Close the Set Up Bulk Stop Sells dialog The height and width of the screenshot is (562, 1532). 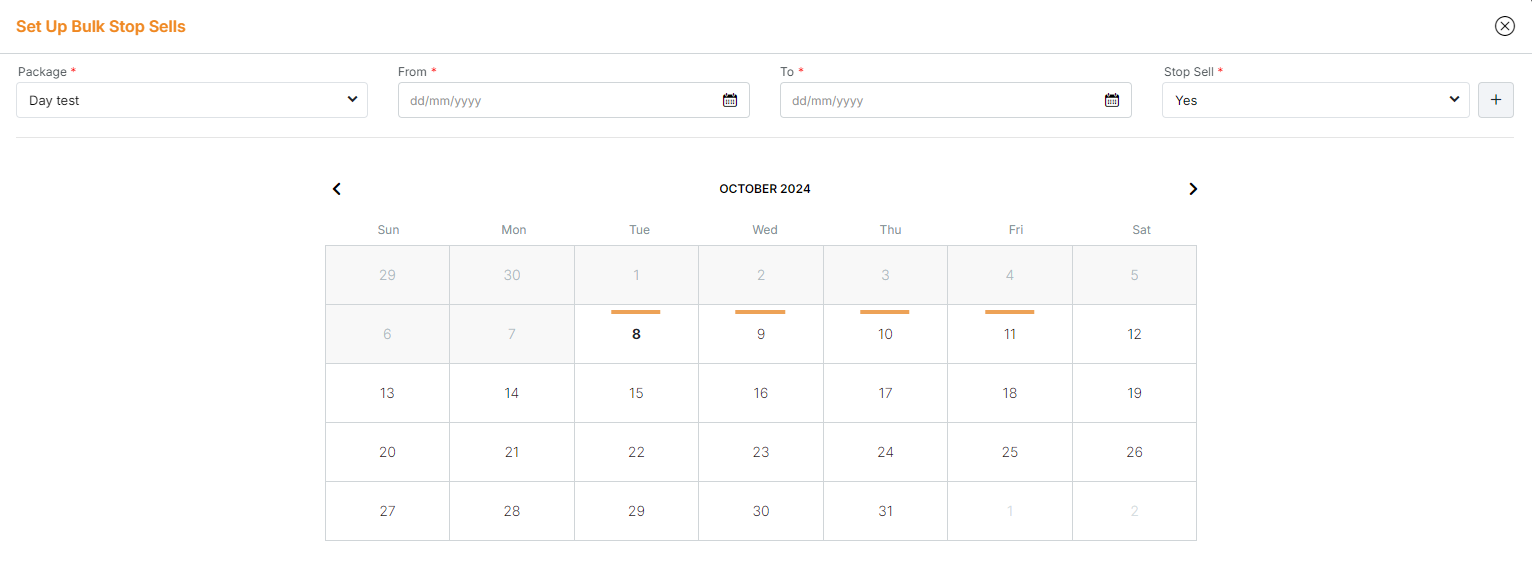coord(1505,26)
